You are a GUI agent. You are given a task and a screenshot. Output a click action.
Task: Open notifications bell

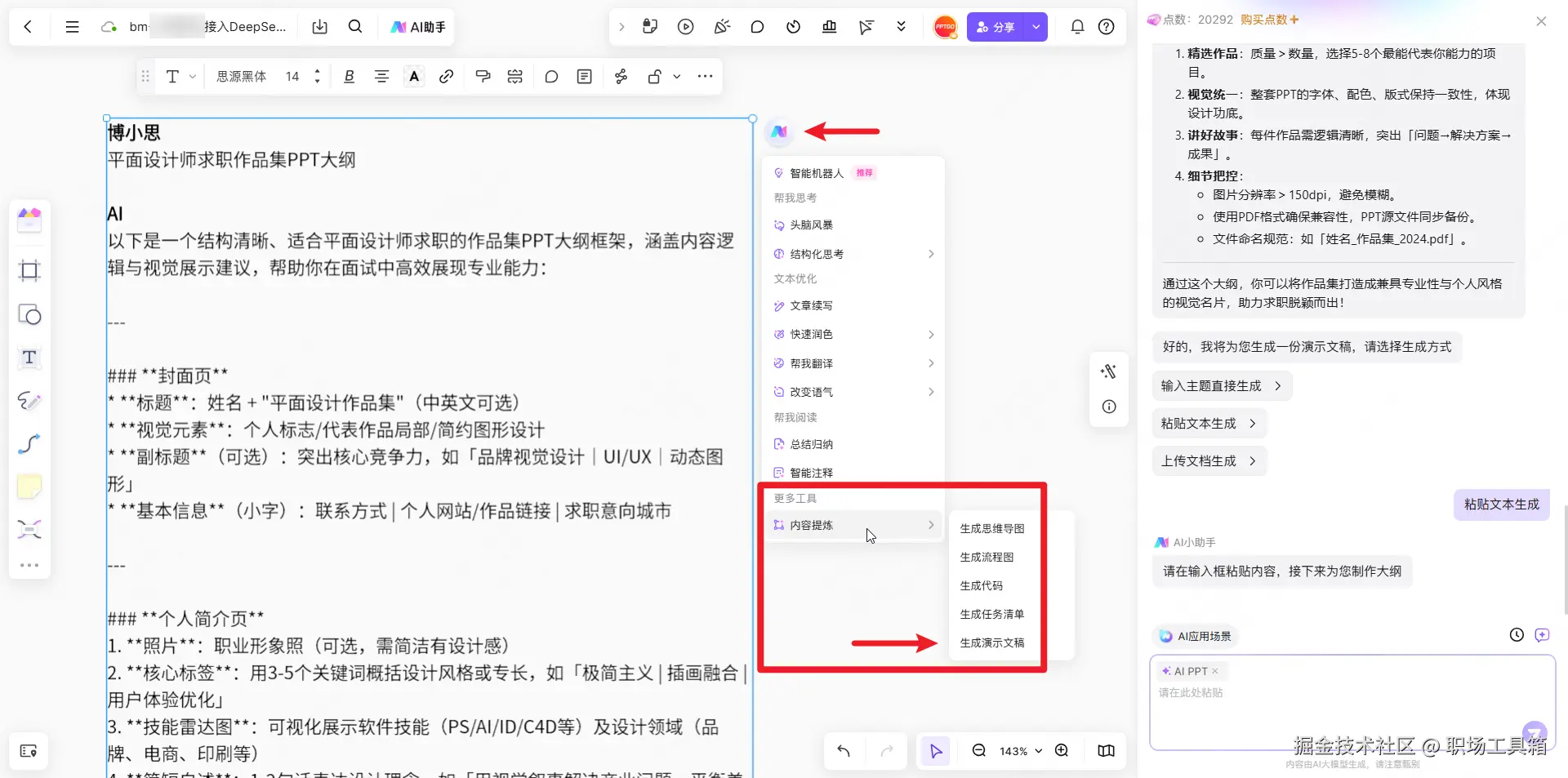pyautogui.click(x=1077, y=27)
